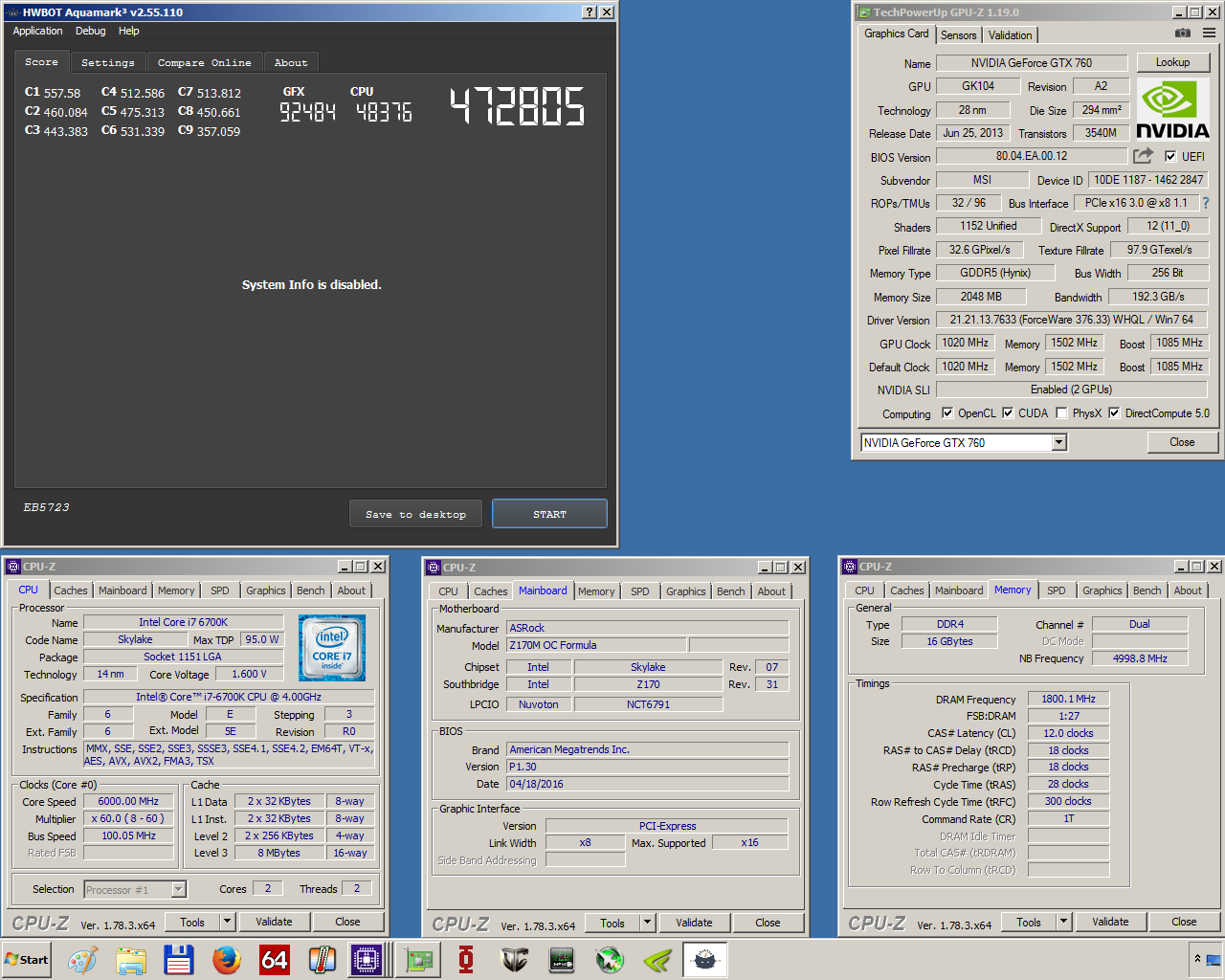Select SPD tab in CPU-Z Memory window
This screenshot has width=1225, height=980.
tap(1057, 590)
